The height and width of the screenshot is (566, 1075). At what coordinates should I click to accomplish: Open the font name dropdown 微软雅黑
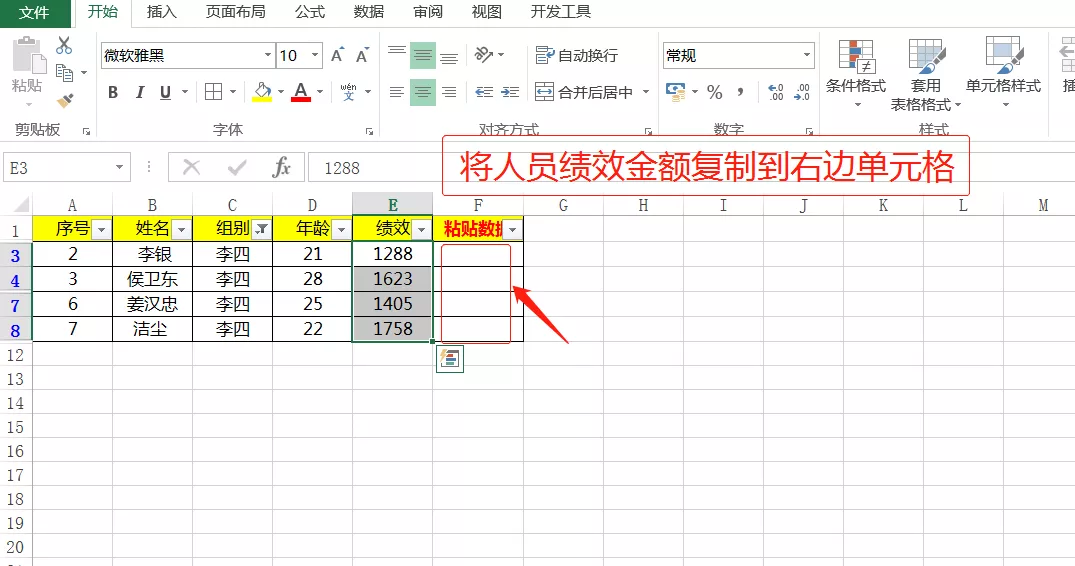pos(268,56)
